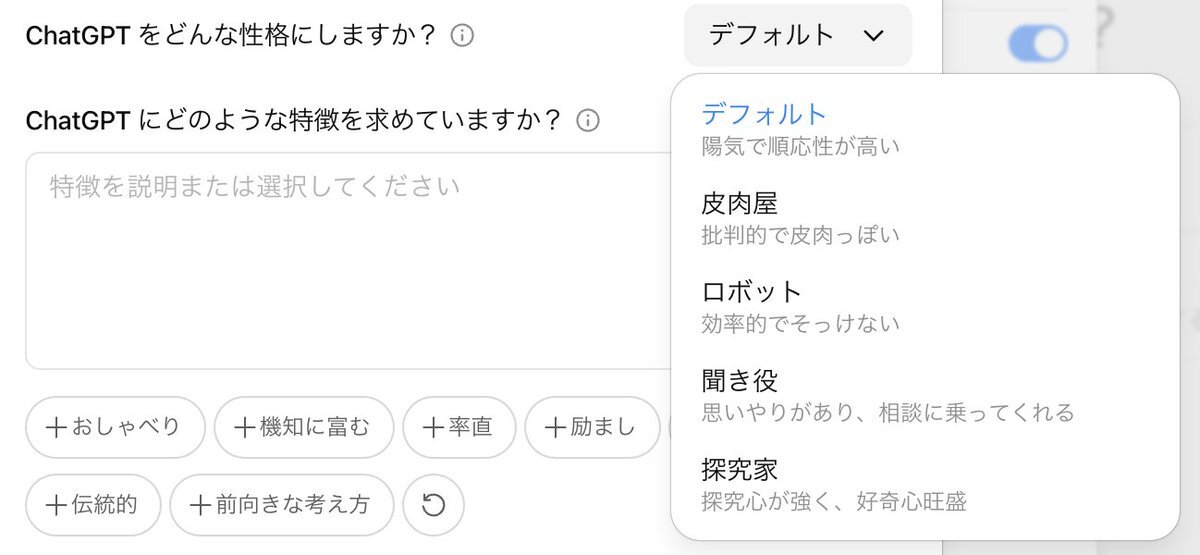
Task: Click info icon beside 特徴 question
Action: [588, 121]
